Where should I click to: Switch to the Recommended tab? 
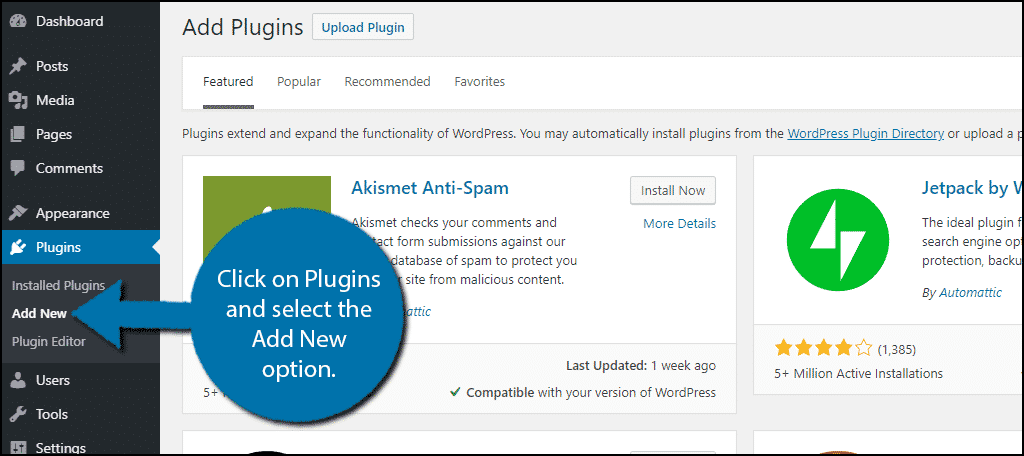point(387,82)
